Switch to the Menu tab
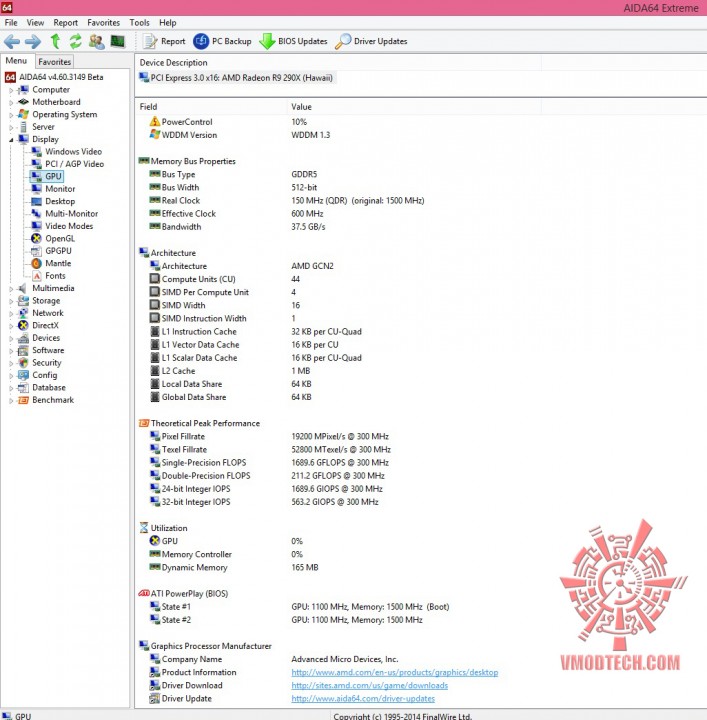 point(17,61)
